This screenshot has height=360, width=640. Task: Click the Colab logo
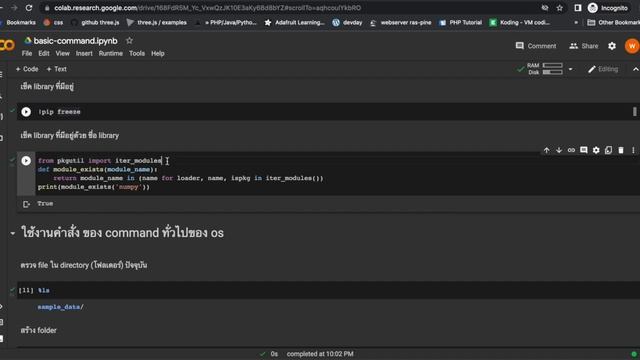7,45
